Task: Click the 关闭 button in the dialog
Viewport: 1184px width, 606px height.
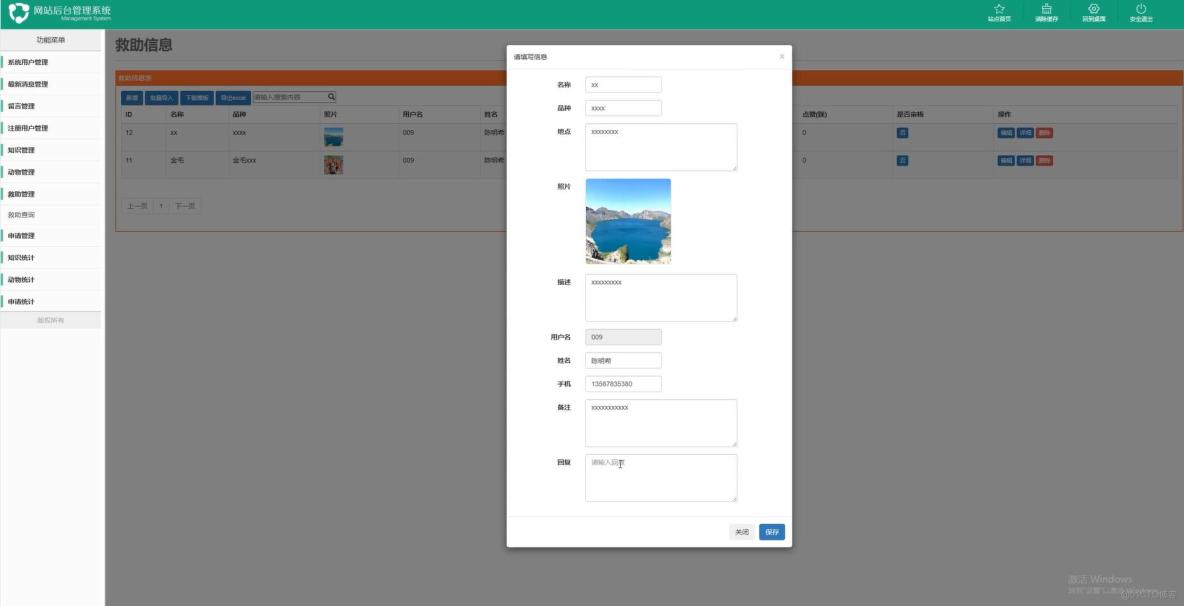Action: [x=740, y=531]
